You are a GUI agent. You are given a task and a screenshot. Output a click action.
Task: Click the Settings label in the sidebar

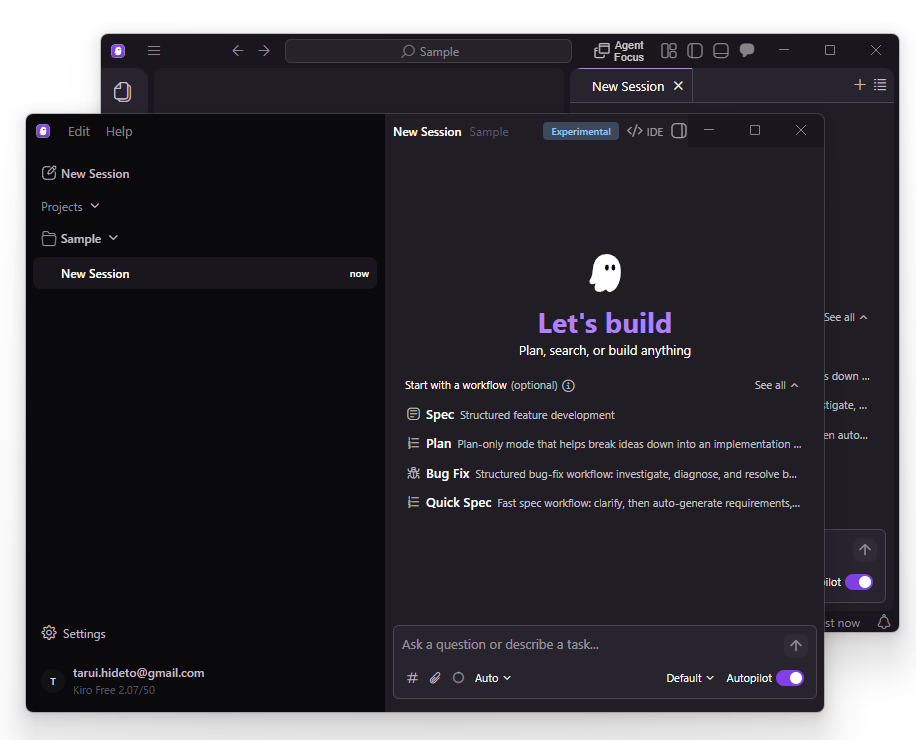click(x=84, y=634)
